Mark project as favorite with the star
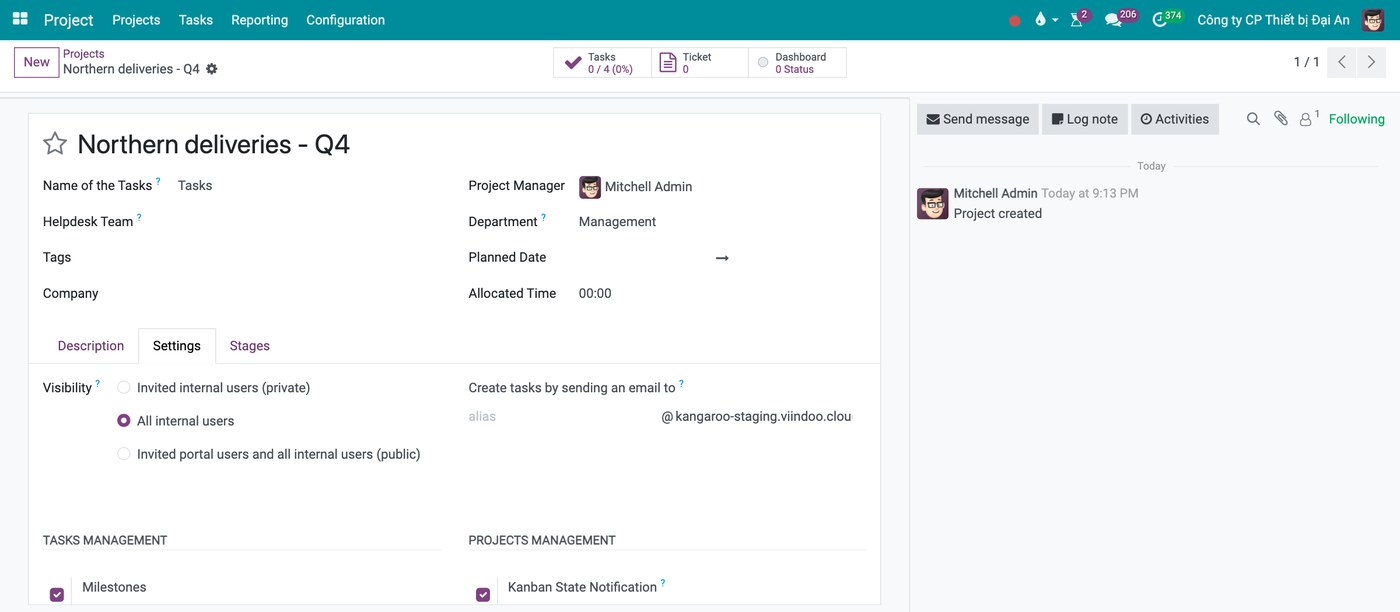Viewport: 1400px width, 612px height. (x=55, y=144)
